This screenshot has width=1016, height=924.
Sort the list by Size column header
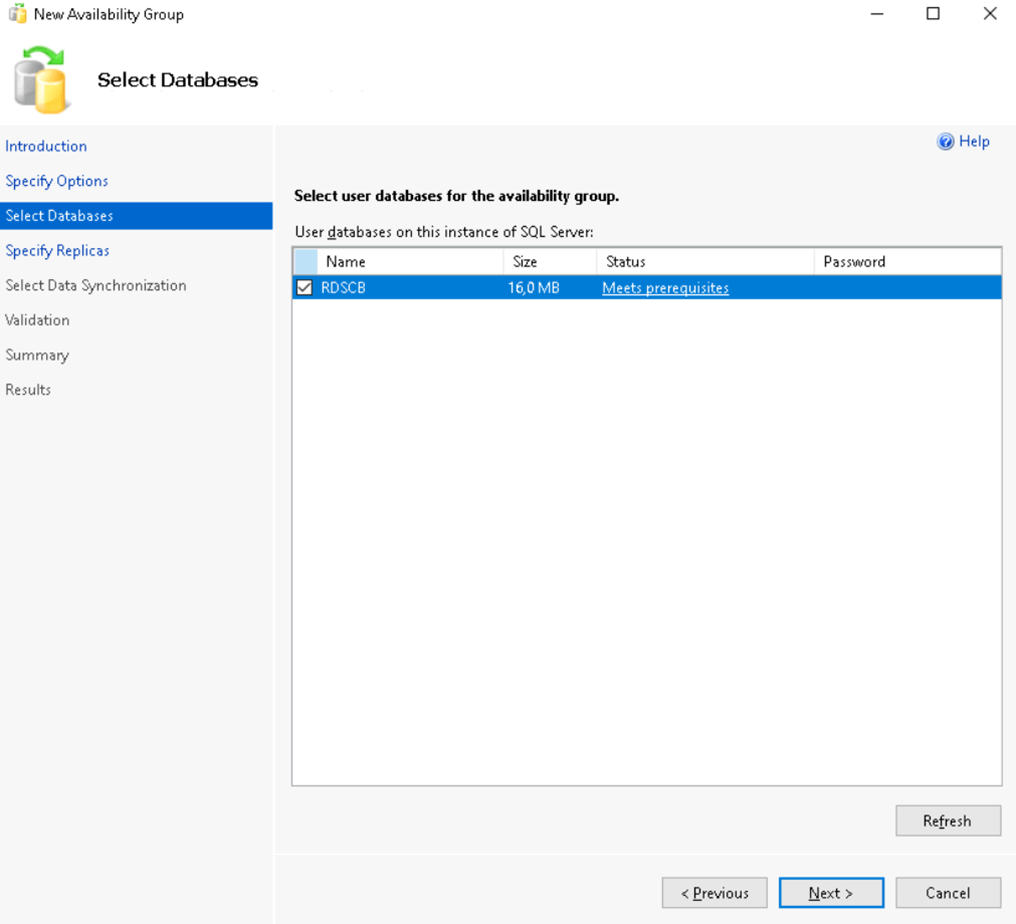550,262
